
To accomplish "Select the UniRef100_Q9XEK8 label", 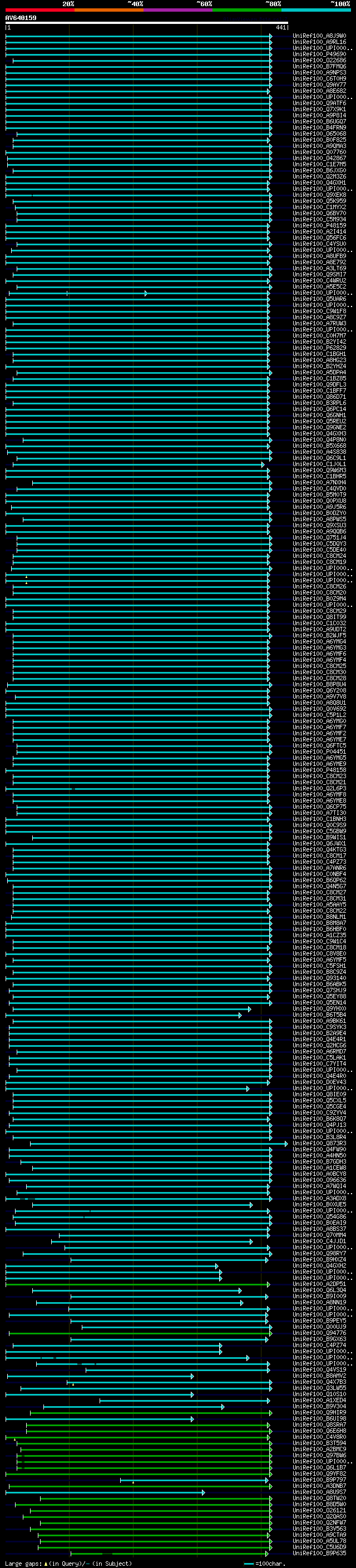I will tap(319, 195).
